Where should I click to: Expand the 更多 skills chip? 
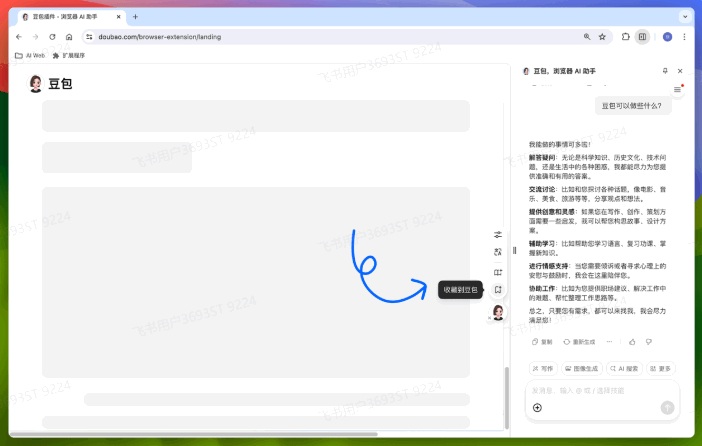661,369
